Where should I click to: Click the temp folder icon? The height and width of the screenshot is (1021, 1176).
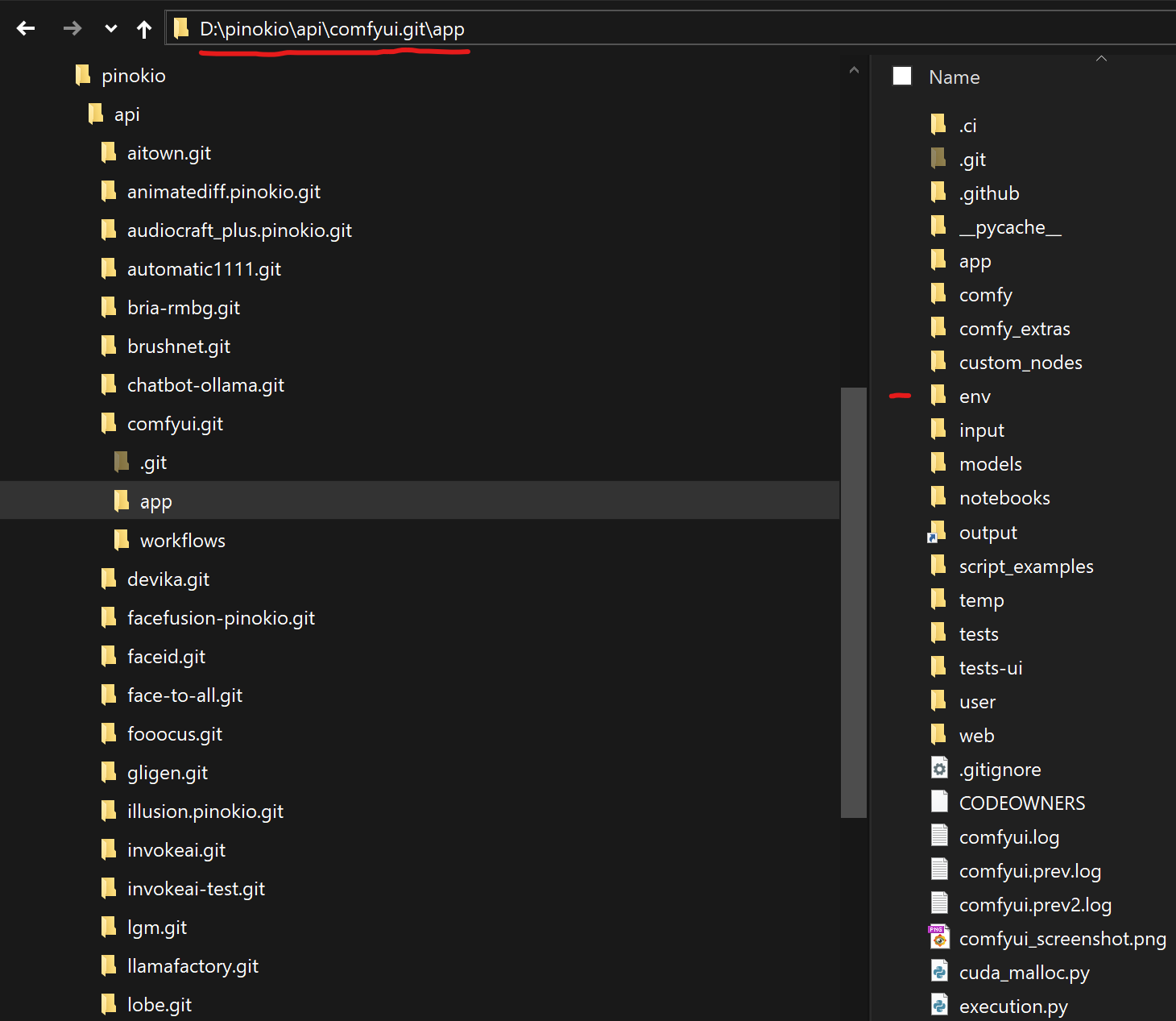pyautogui.click(x=938, y=600)
